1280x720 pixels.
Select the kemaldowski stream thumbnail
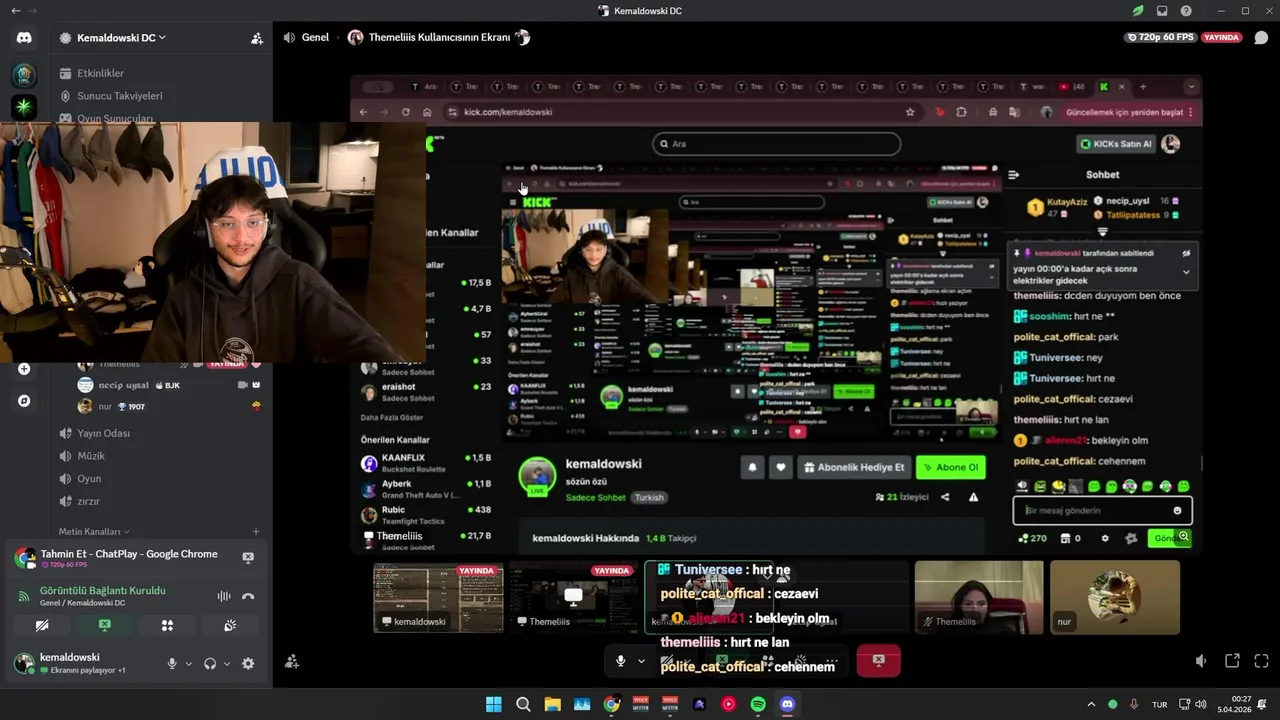coord(438,597)
